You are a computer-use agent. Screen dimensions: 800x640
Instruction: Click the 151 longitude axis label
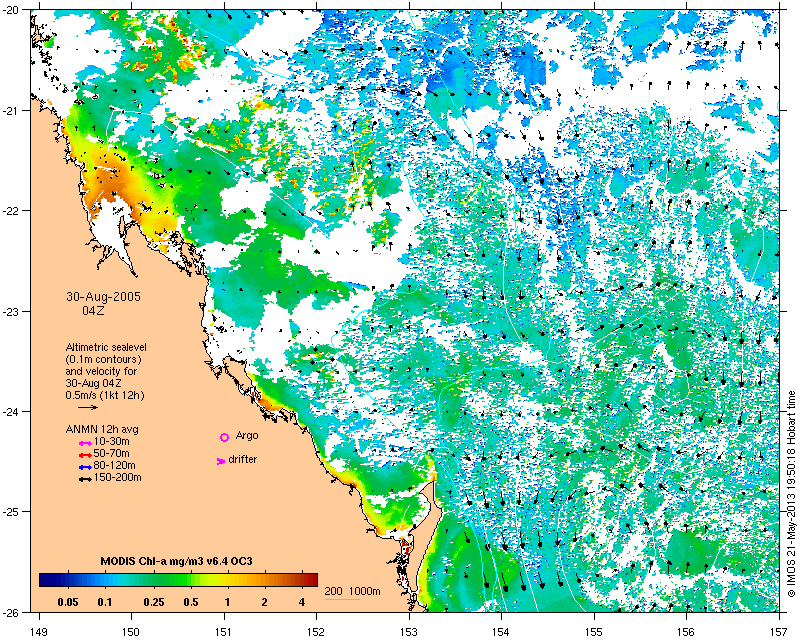tap(224, 632)
